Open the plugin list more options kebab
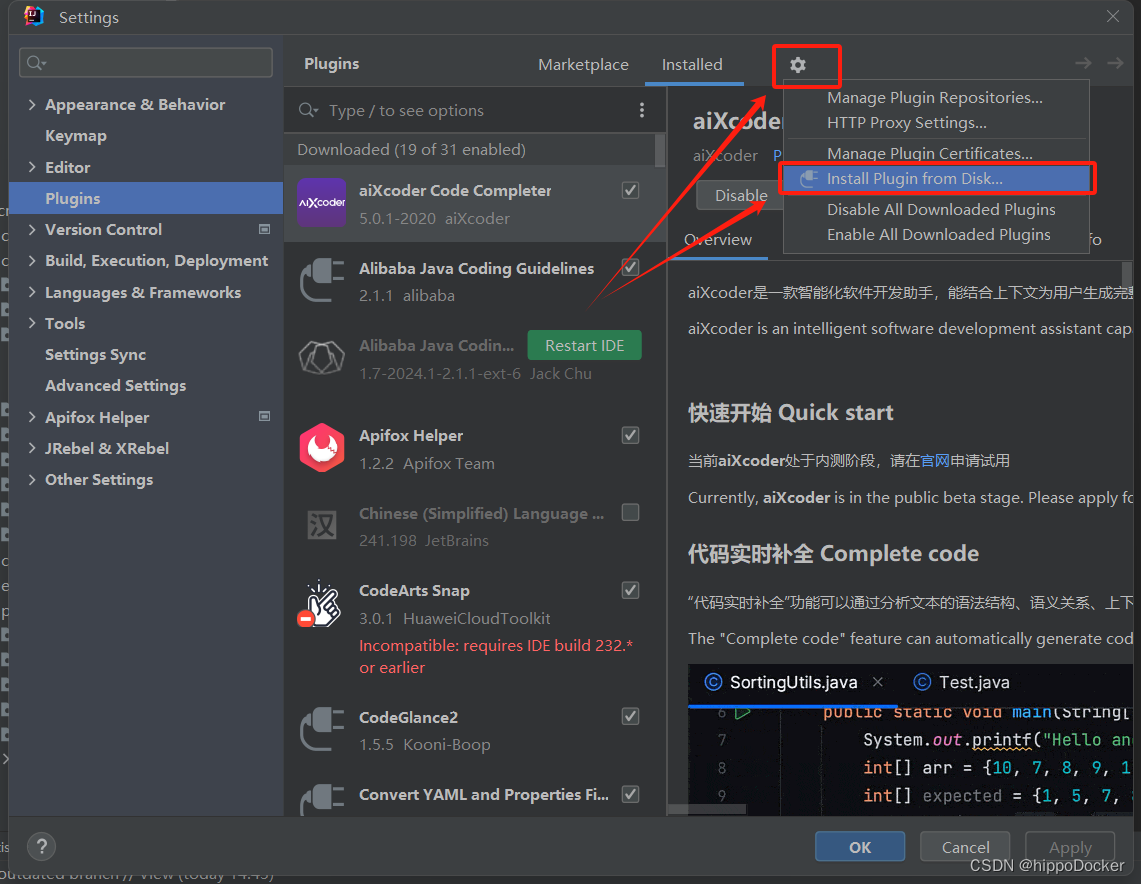Viewport: 1141px width, 884px height. tap(641, 110)
